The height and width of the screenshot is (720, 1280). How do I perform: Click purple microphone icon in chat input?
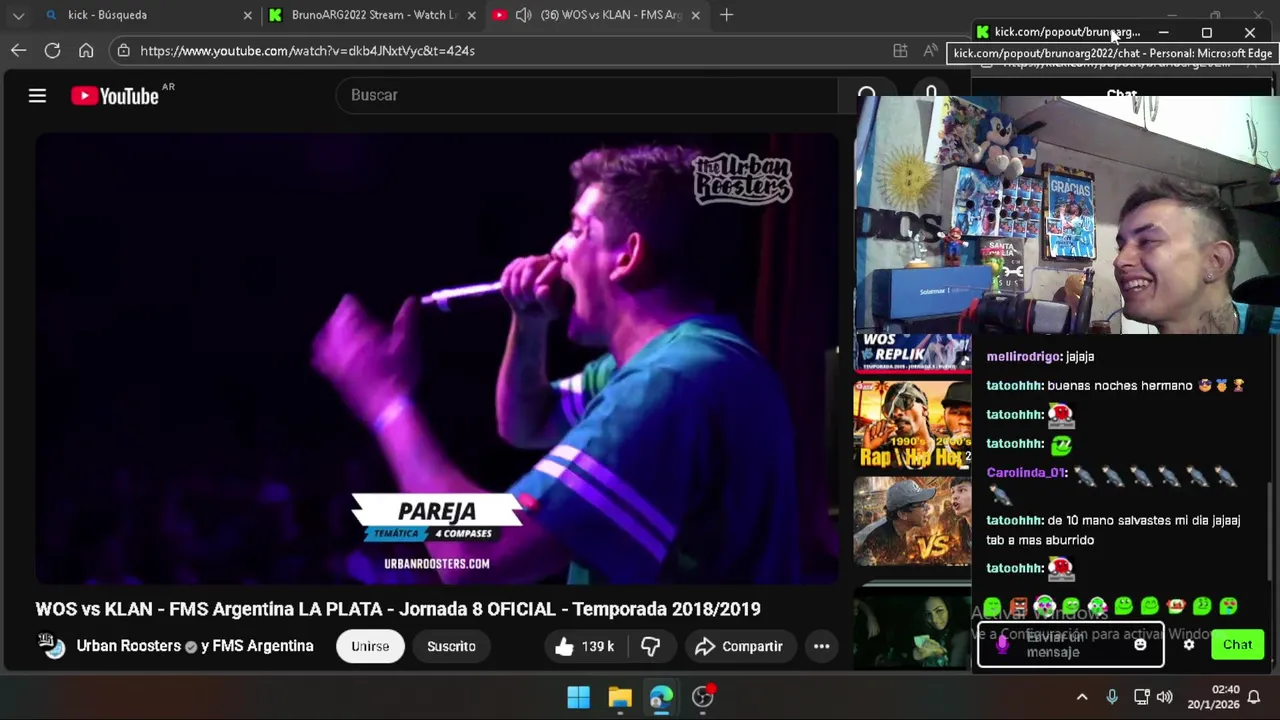tap(1003, 646)
